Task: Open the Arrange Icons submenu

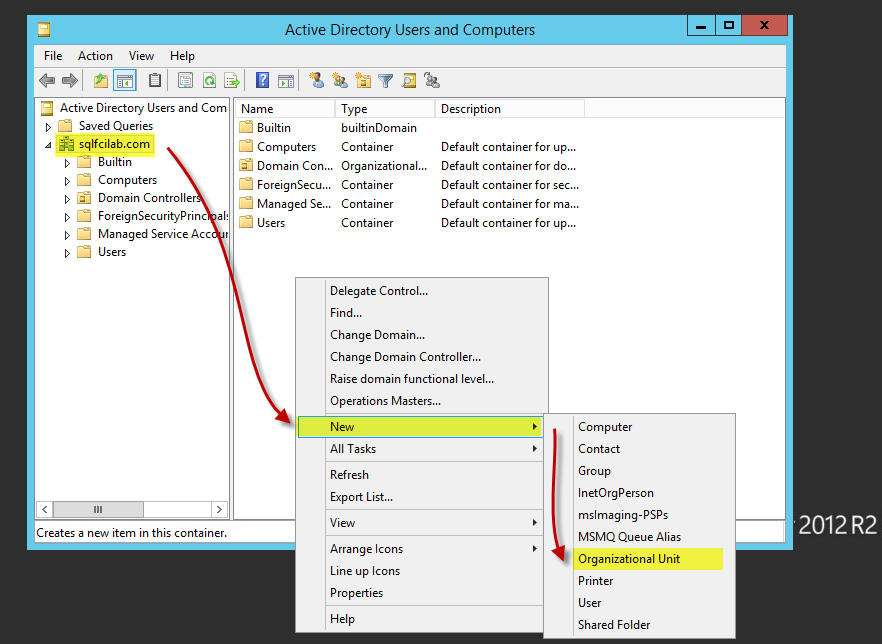Action: [420, 548]
